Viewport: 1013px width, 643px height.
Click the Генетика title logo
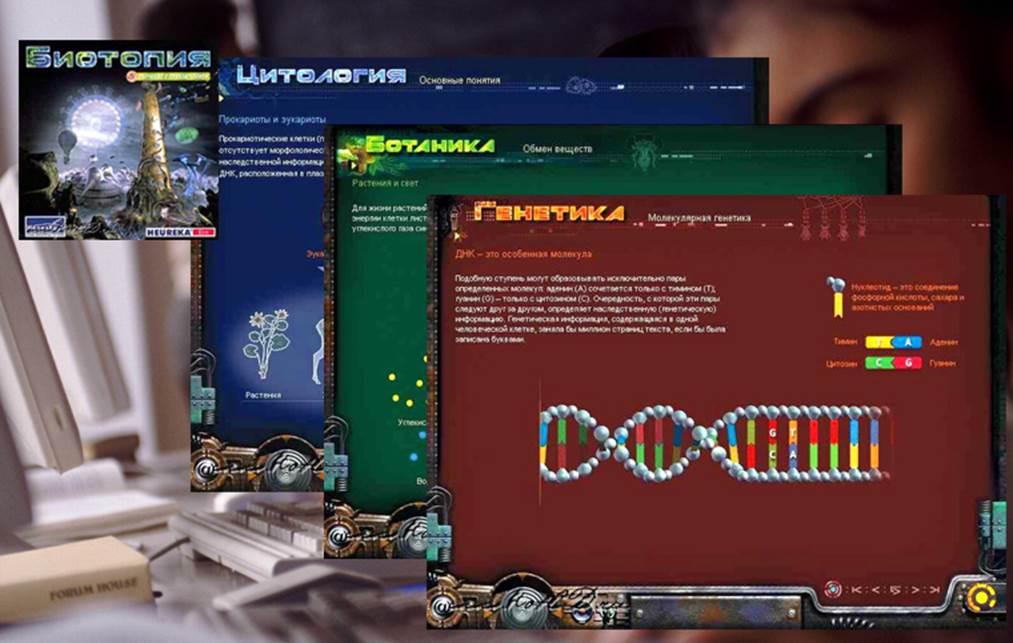[549, 213]
